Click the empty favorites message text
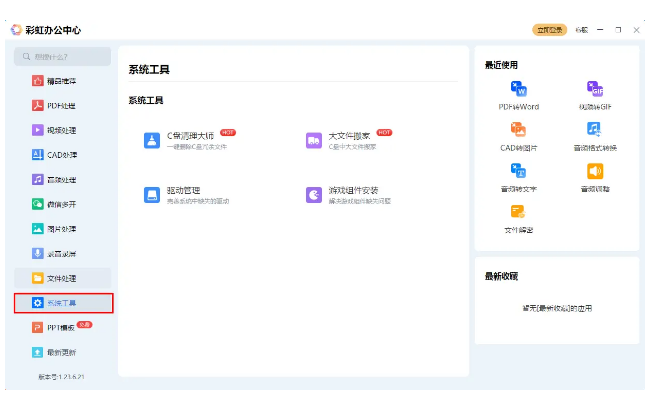This screenshot has width=649, height=394. pos(557,308)
